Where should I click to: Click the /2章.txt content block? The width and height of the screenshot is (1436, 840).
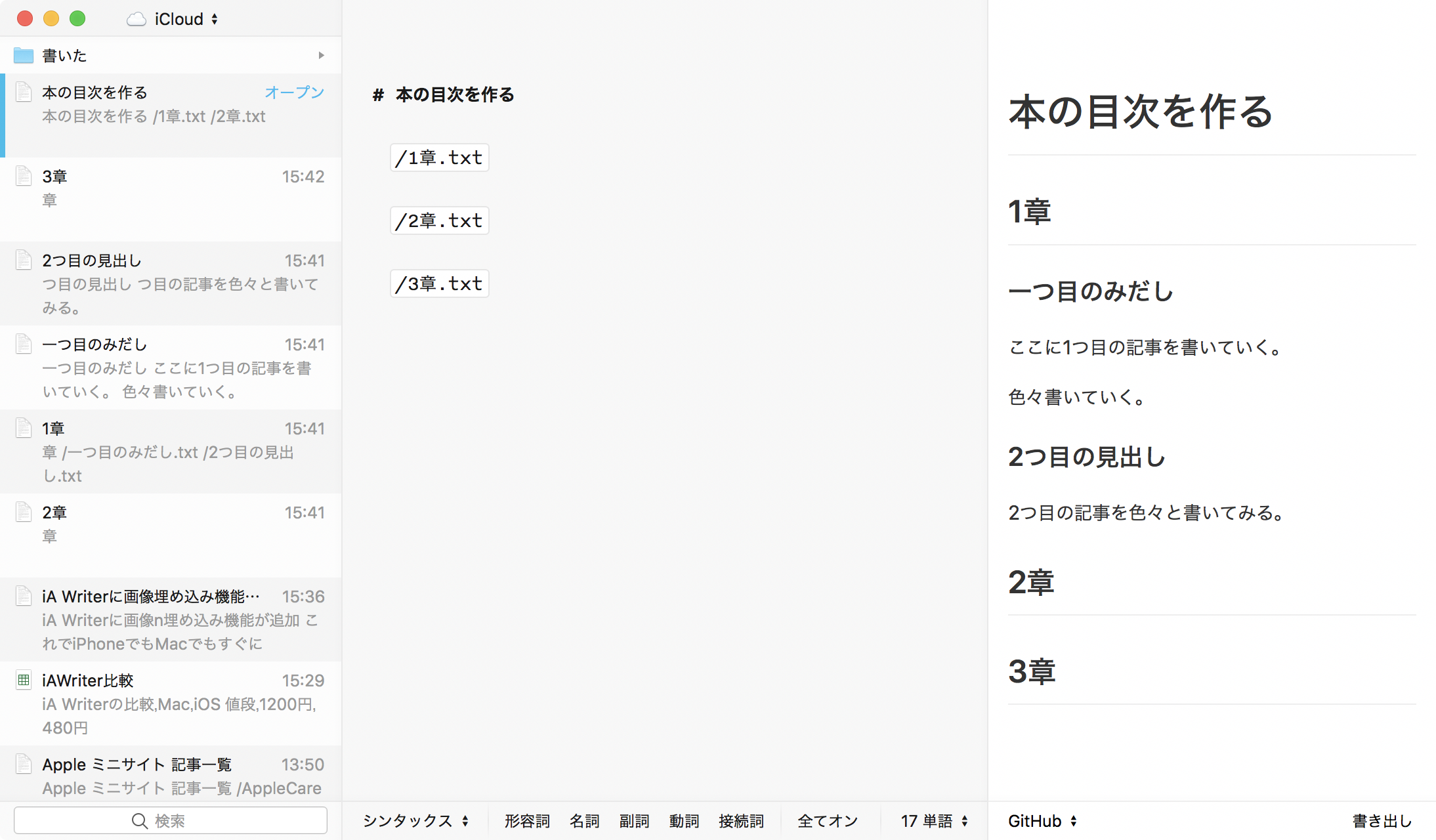click(x=440, y=220)
